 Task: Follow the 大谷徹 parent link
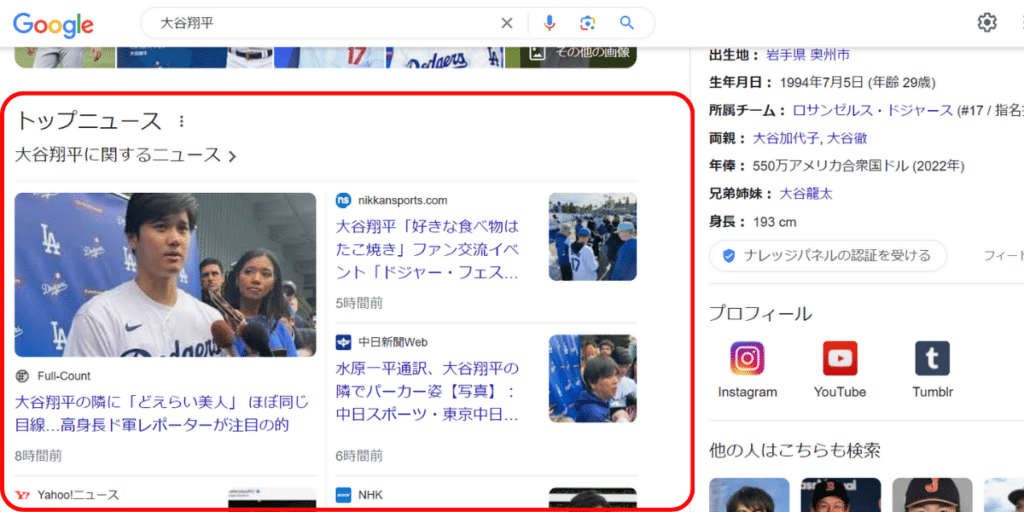(x=848, y=138)
